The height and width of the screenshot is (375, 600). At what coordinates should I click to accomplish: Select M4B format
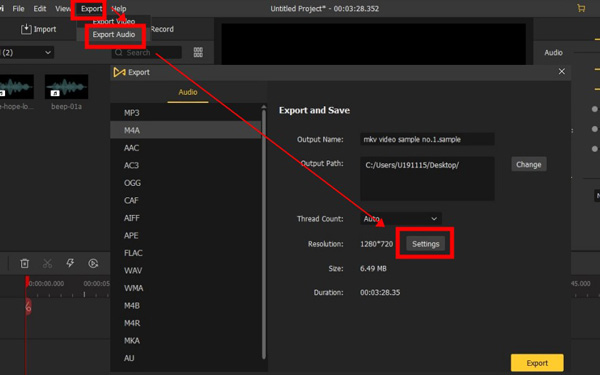(x=186, y=306)
